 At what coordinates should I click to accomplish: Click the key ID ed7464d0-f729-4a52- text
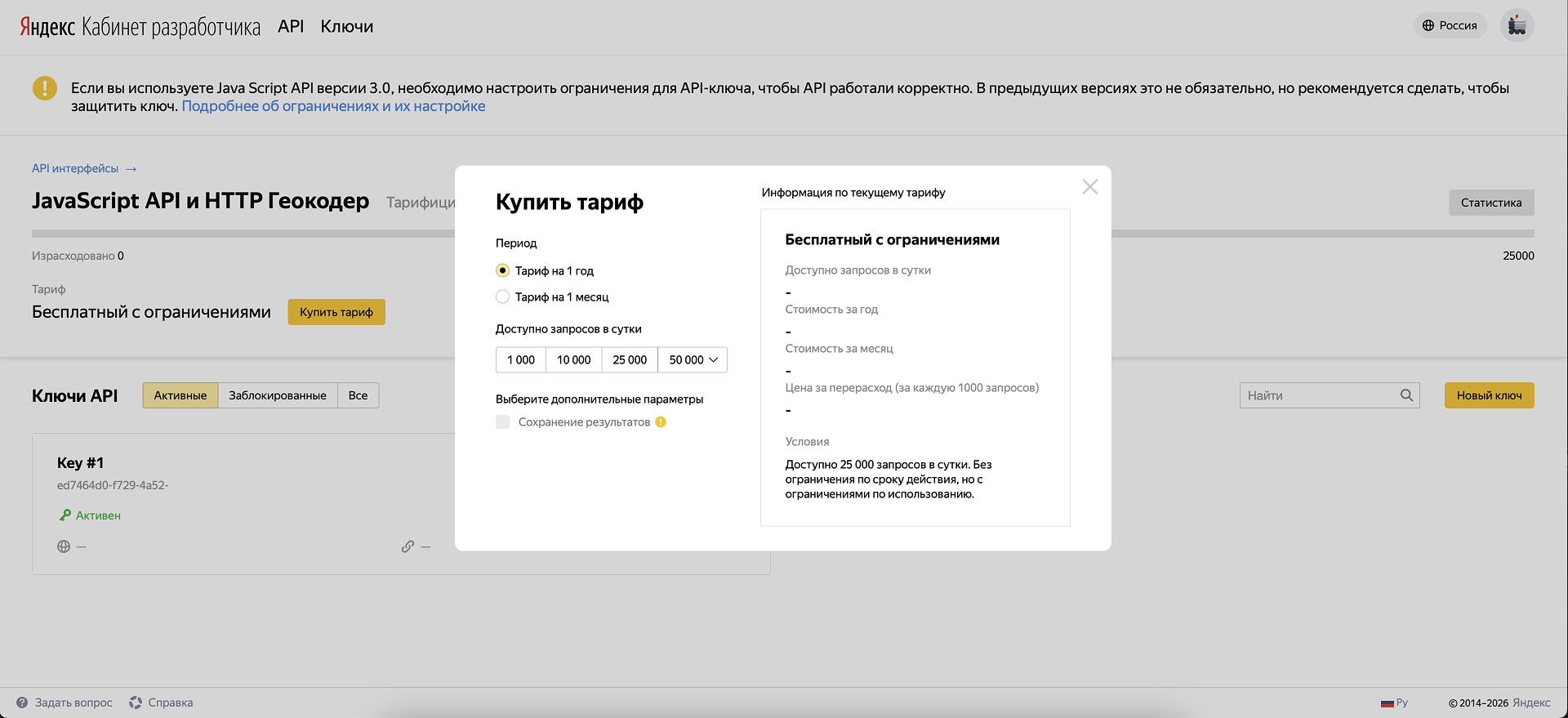[113, 485]
